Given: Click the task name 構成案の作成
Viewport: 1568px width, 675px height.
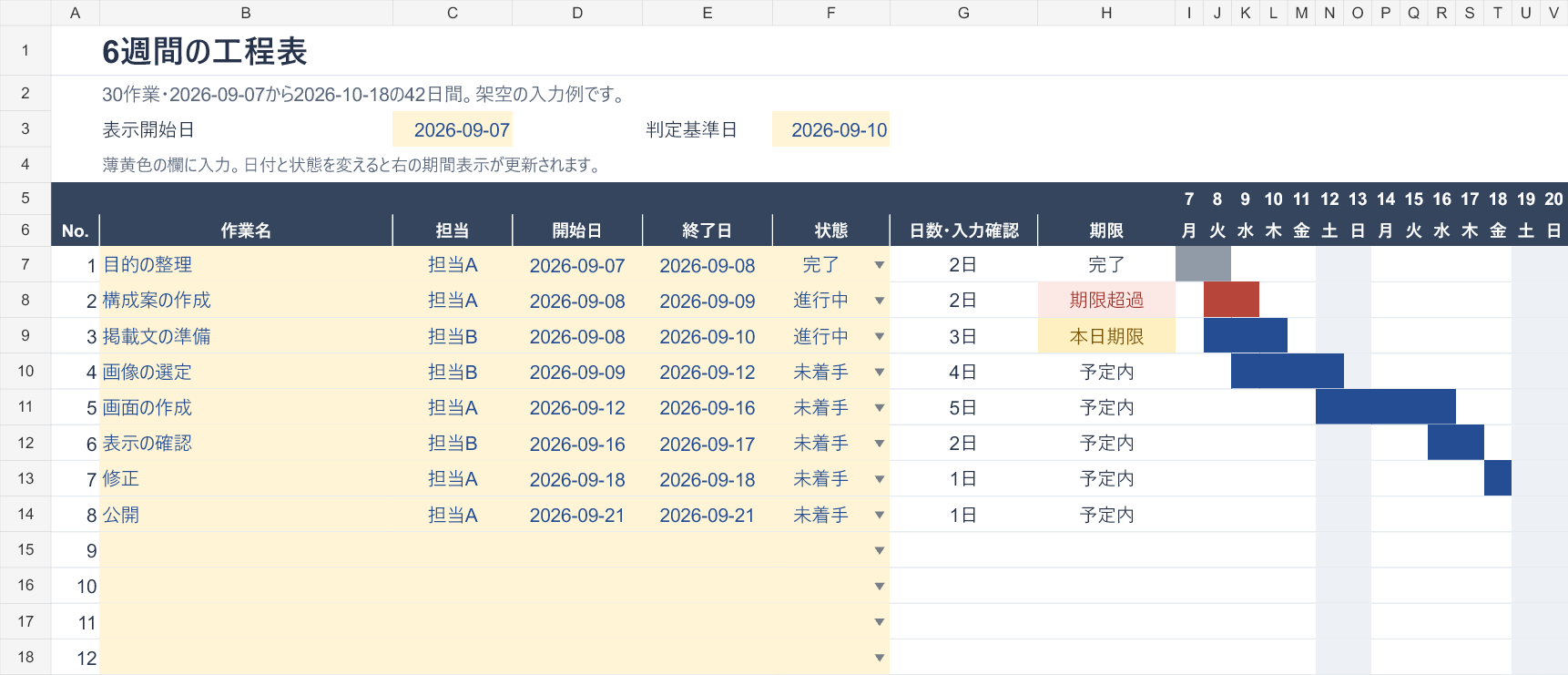Looking at the screenshot, I should (x=157, y=301).
